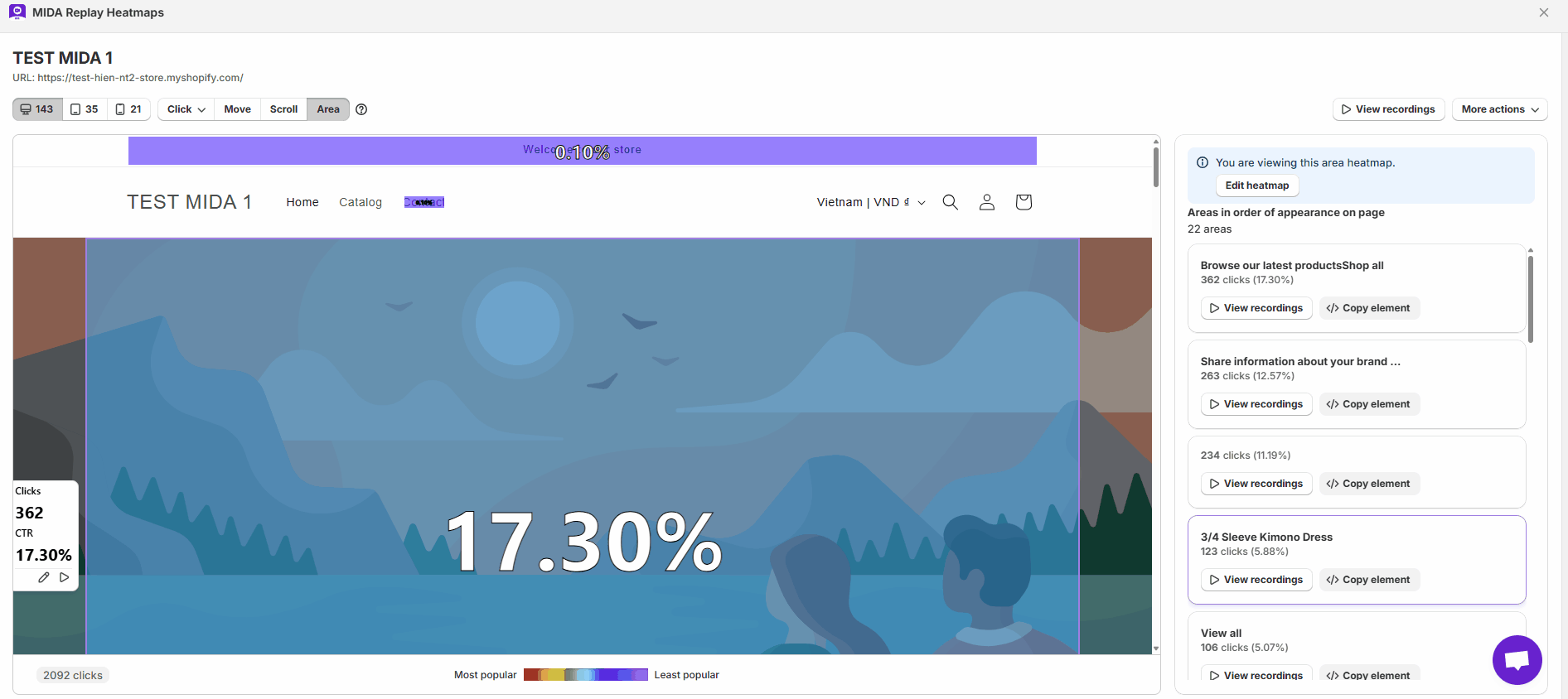The width and height of the screenshot is (1568, 699).
Task: Close the MIDA Replay Heatmaps window
Action: point(1544,12)
